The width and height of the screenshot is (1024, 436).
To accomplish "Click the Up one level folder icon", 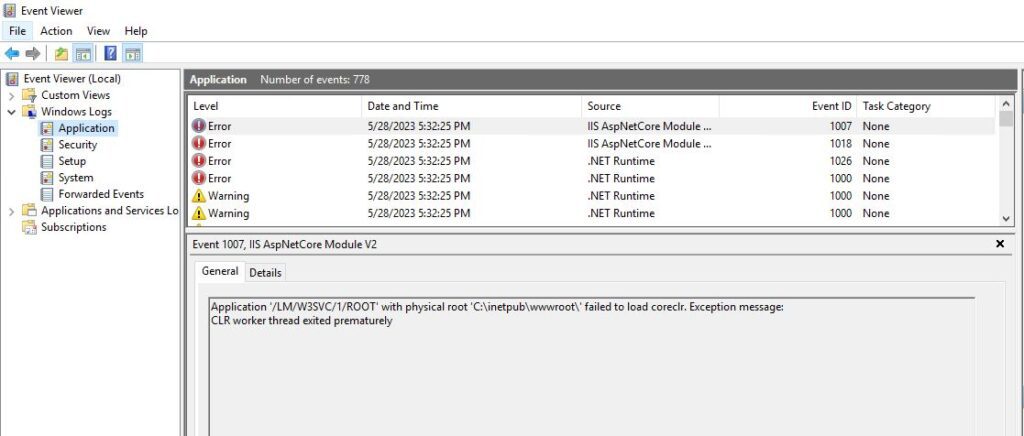I will tap(62, 53).
